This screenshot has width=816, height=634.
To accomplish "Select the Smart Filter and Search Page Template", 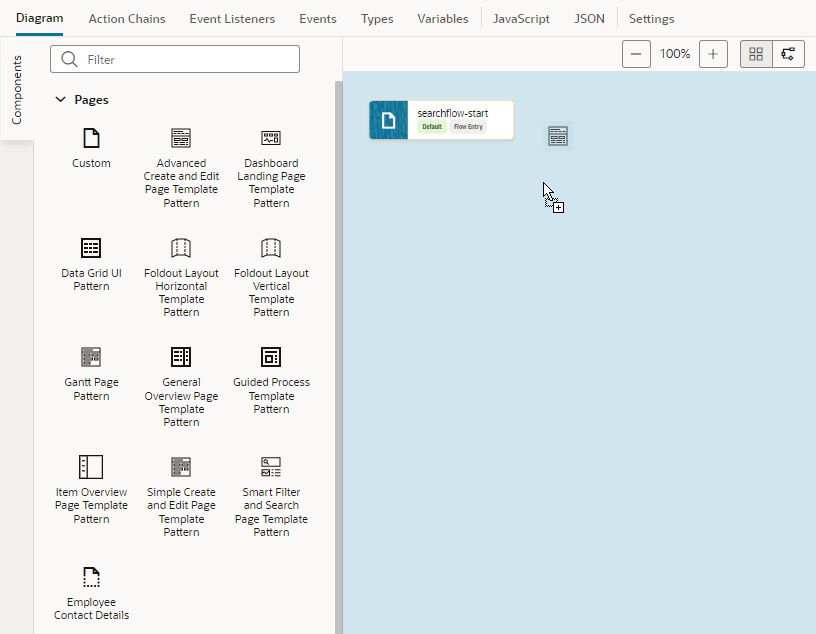I will (x=271, y=466).
